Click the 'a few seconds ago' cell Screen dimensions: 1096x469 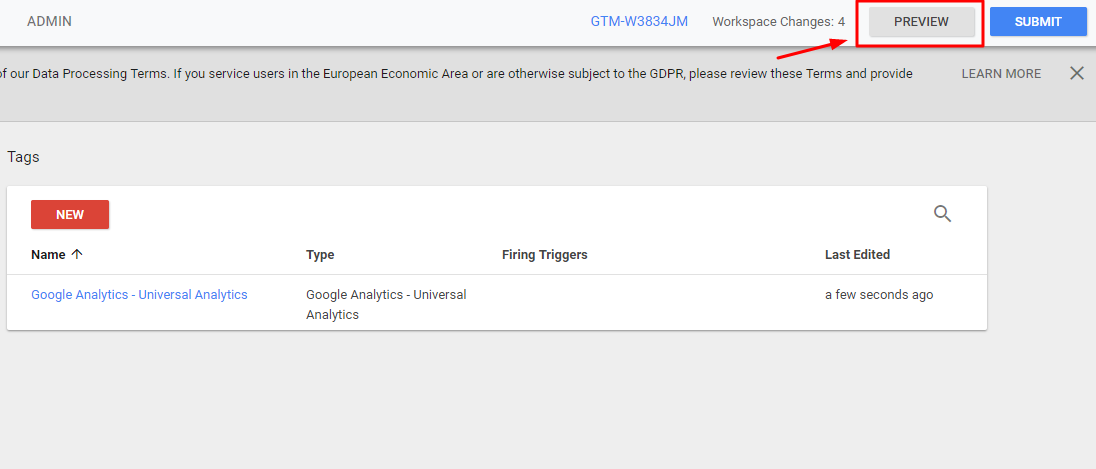click(x=879, y=294)
